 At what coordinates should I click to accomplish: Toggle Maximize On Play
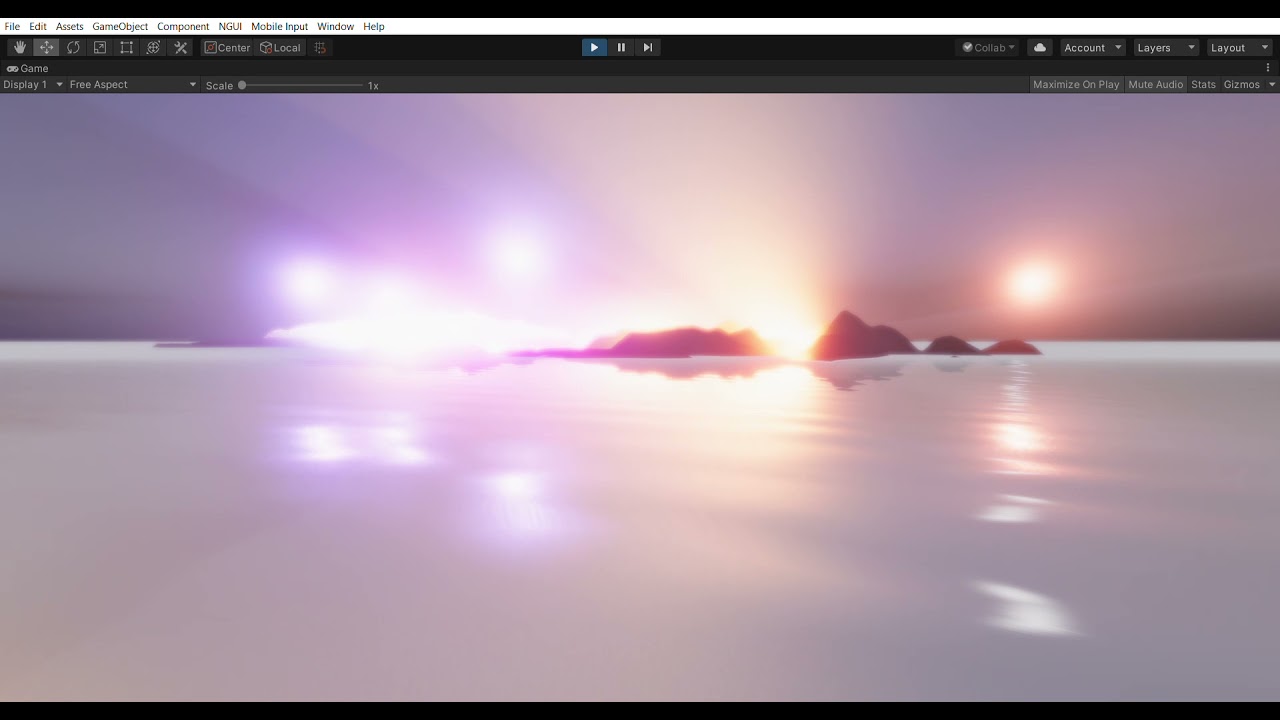point(1076,85)
